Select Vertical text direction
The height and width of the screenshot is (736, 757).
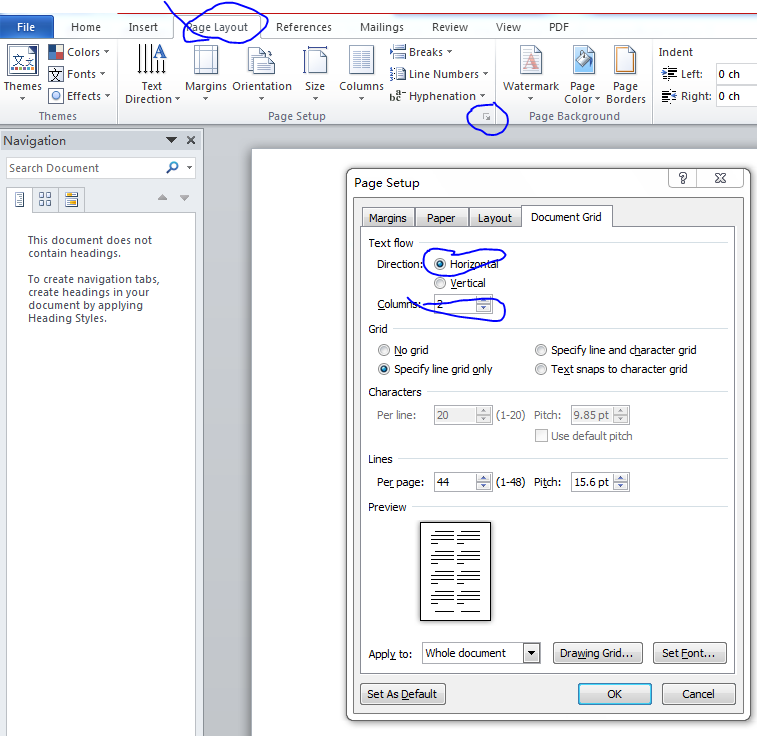pyautogui.click(x=460, y=283)
